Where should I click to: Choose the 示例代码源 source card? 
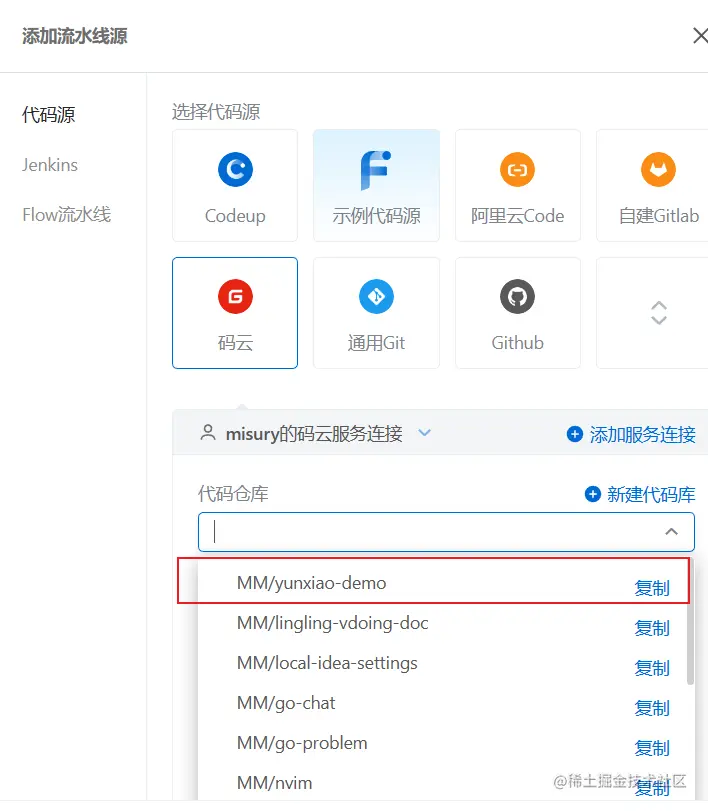376,185
